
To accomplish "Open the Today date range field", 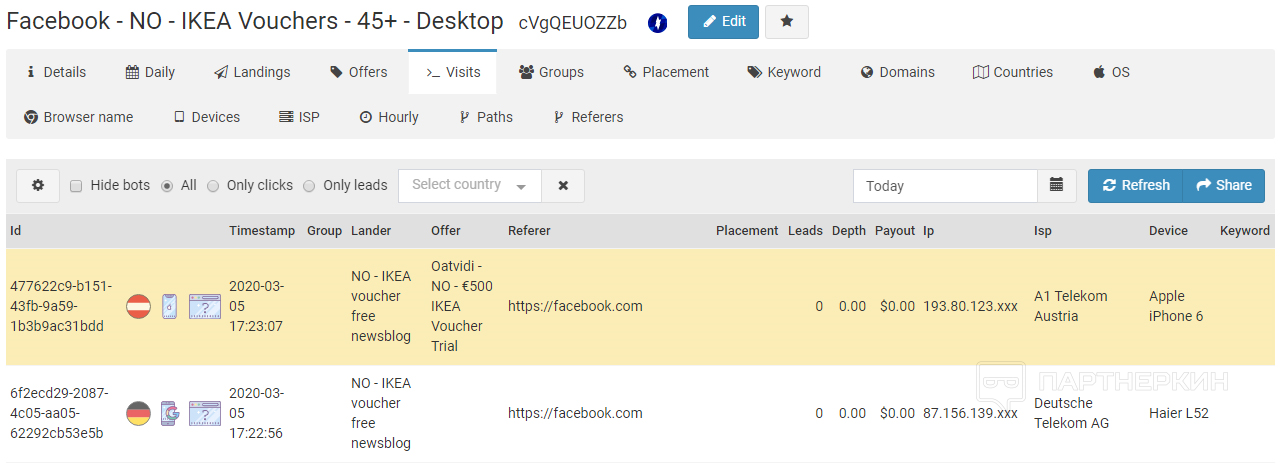I will pyautogui.click(x=945, y=185).
